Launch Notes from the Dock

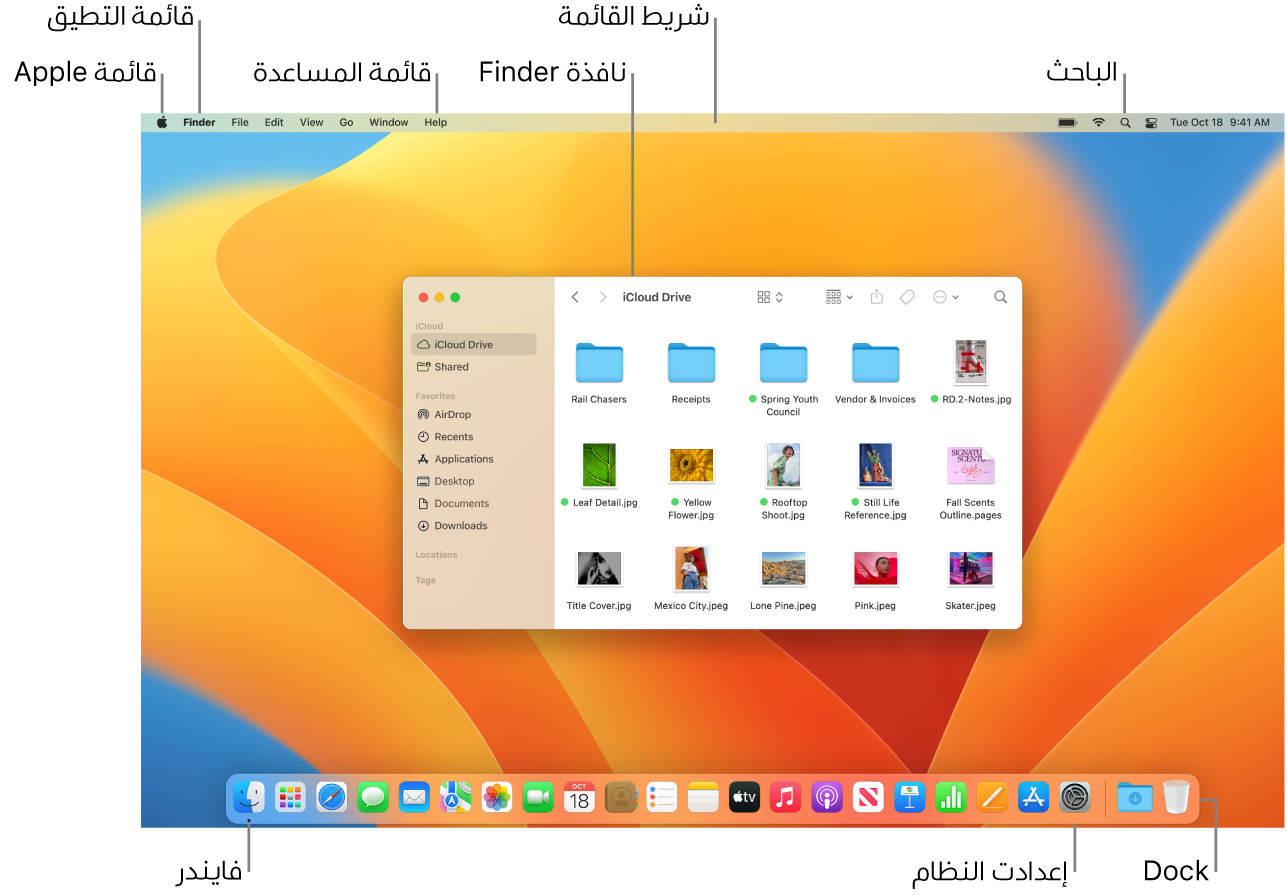point(703,797)
